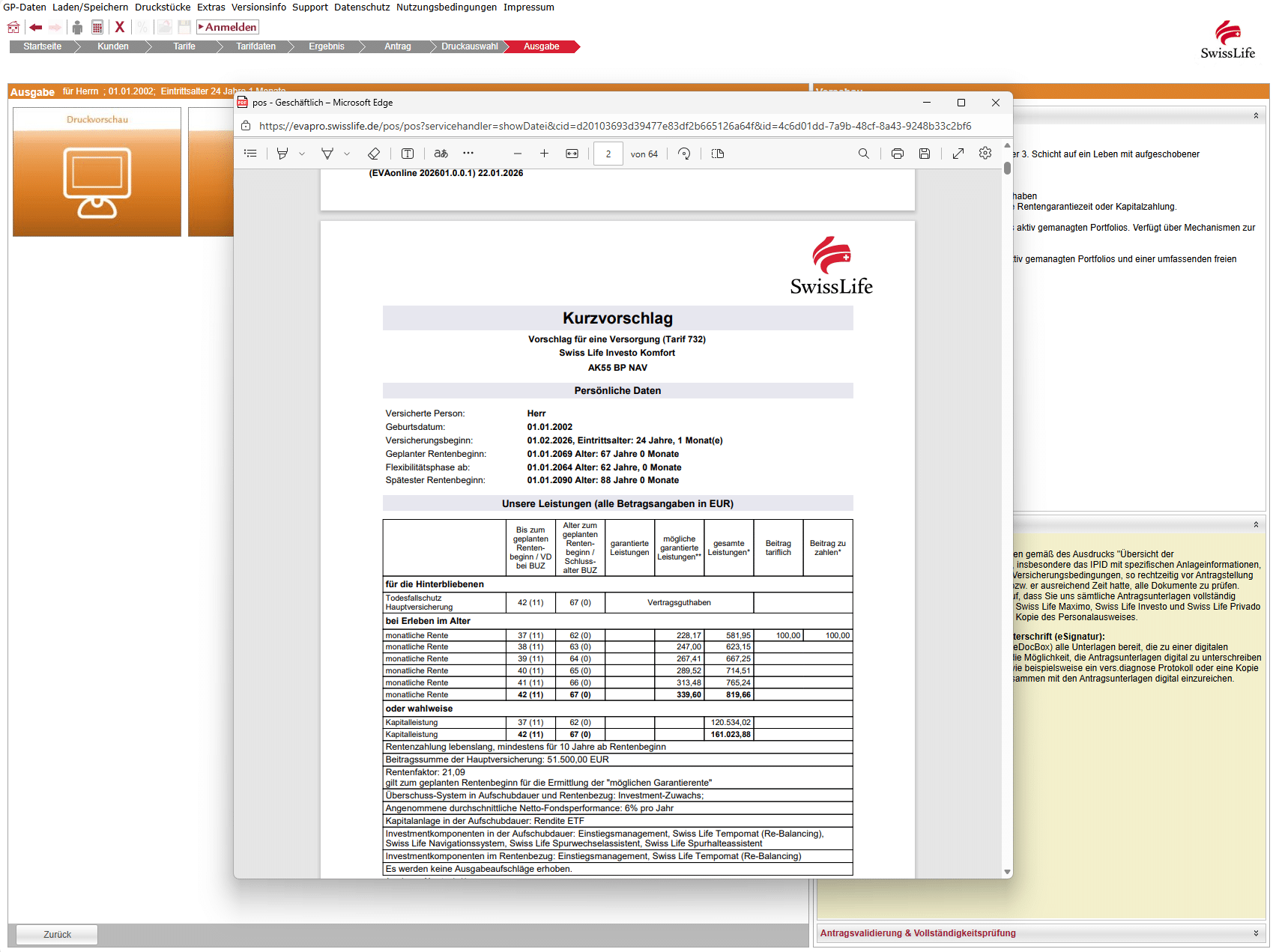The width and height of the screenshot is (1276, 952).
Task: Rotate the PDF page
Action: coord(683,154)
